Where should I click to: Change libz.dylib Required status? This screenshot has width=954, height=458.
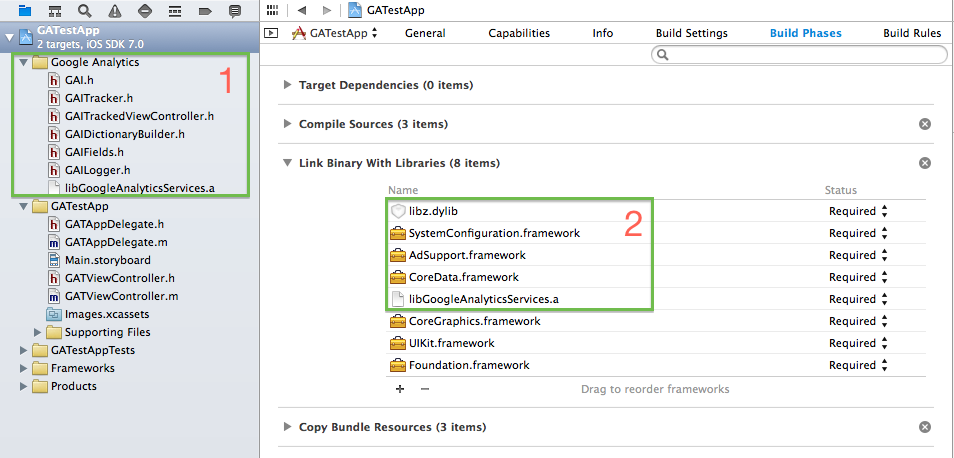click(x=858, y=211)
